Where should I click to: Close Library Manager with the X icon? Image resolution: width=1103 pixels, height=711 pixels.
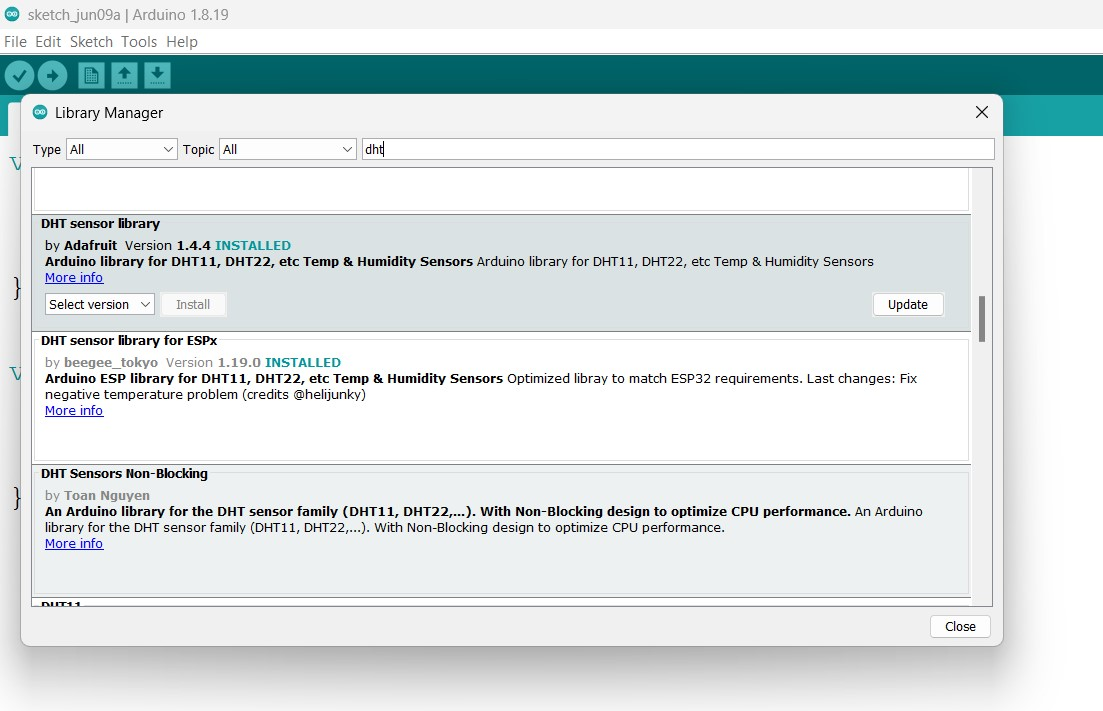coord(981,113)
